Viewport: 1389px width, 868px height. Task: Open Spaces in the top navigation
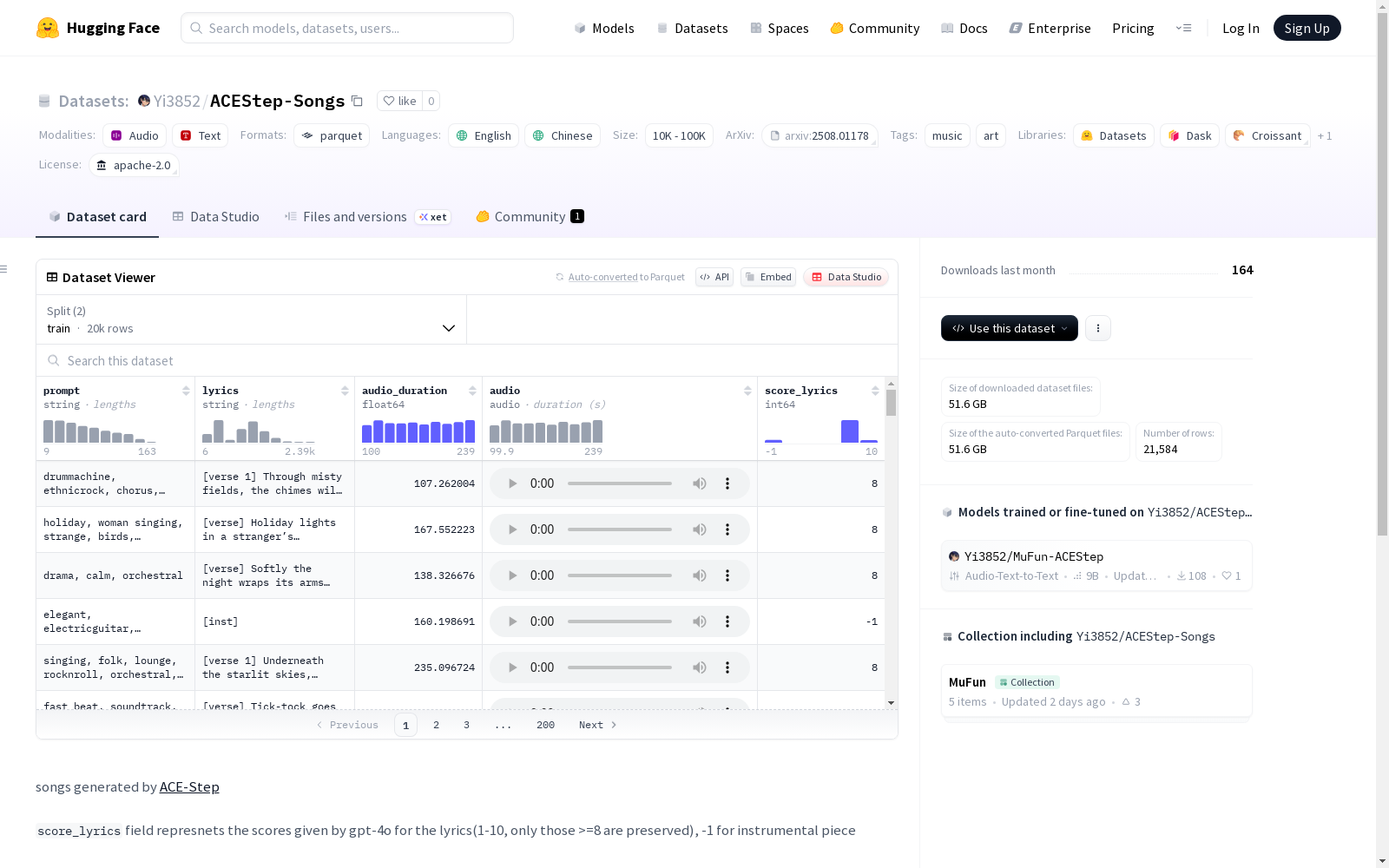(779, 28)
